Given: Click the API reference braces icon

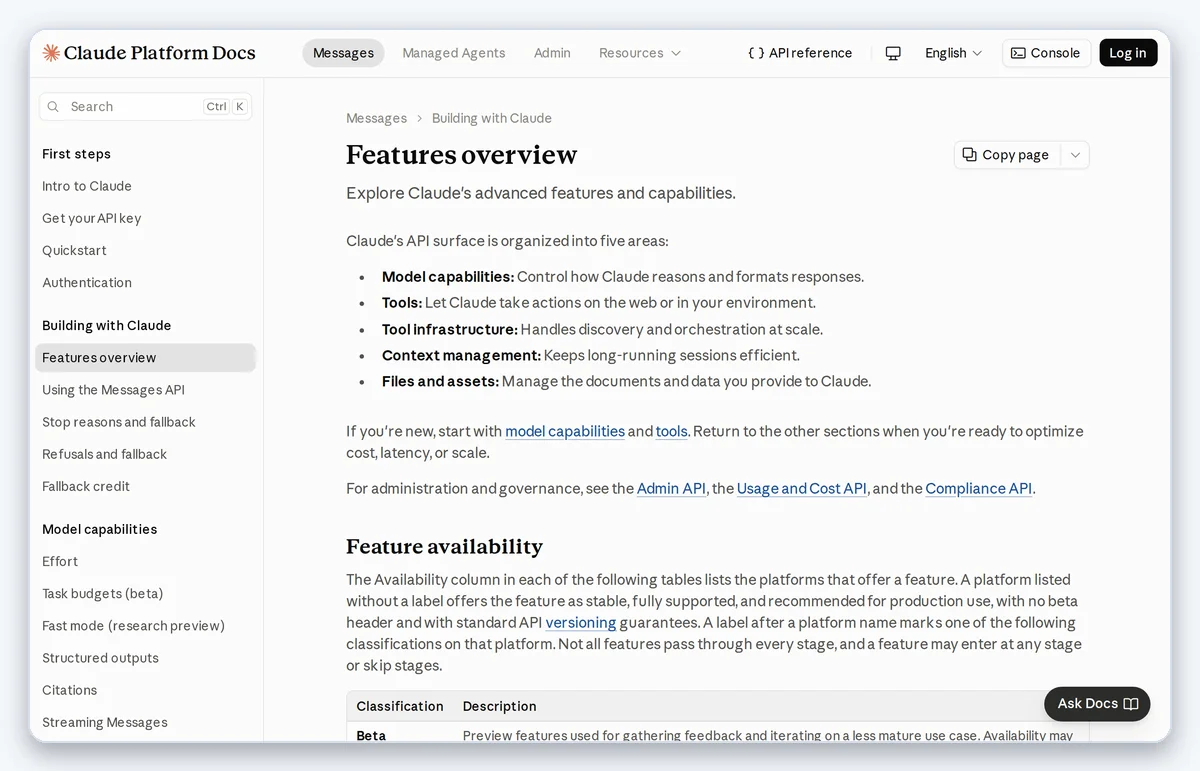Looking at the screenshot, I should (x=756, y=53).
